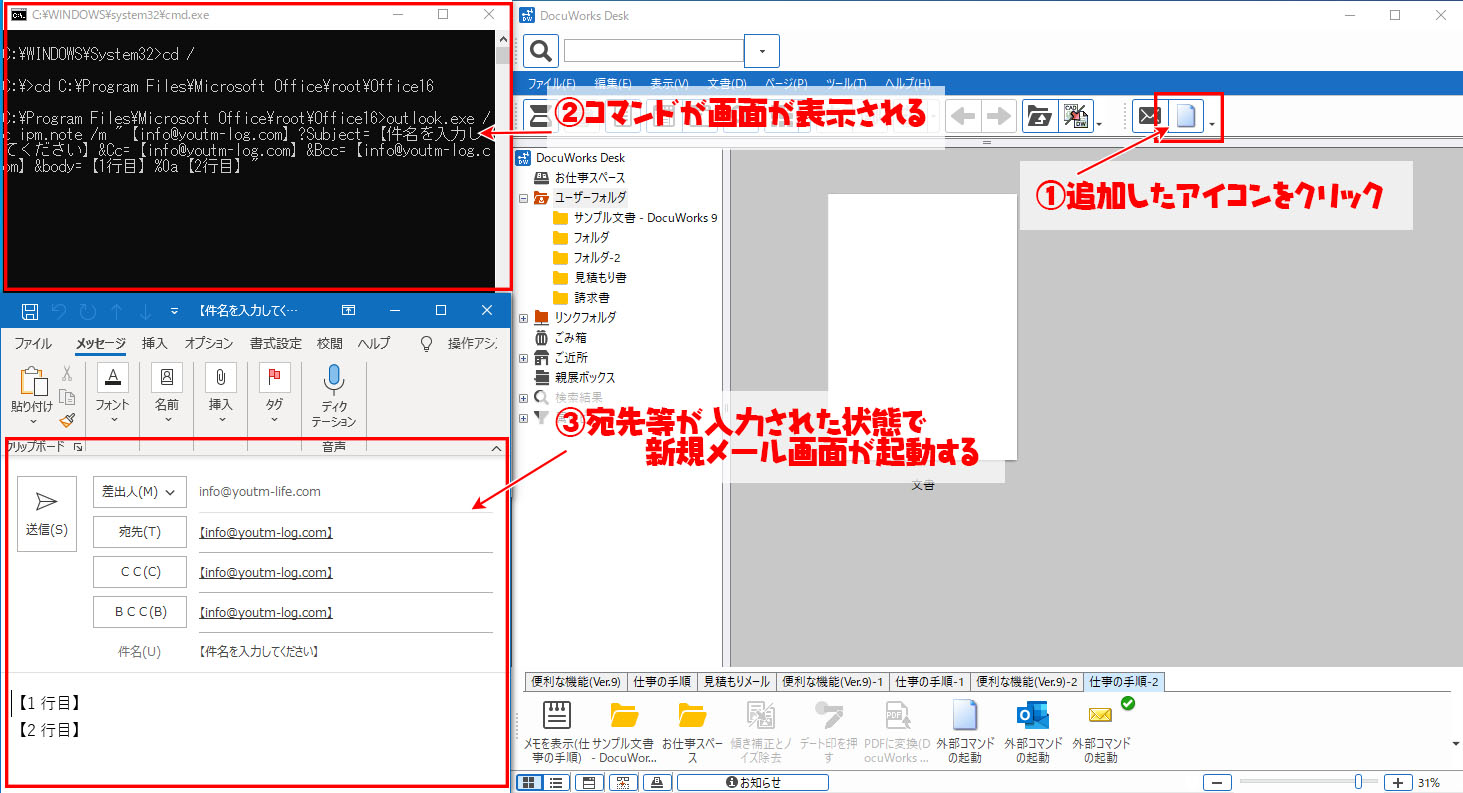Select 親展ボックス in the tree
Image resolution: width=1463 pixels, height=793 pixels.
[x=585, y=377]
